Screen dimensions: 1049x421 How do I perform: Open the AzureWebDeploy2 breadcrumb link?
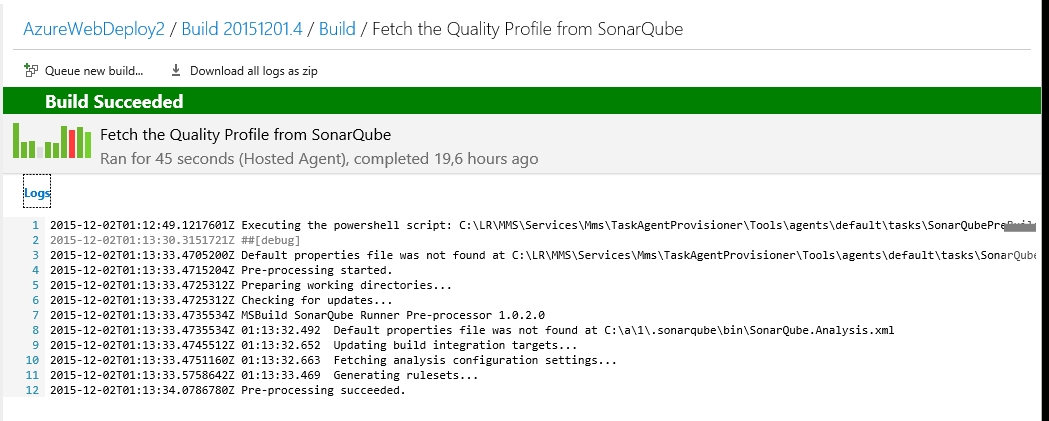[94, 29]
